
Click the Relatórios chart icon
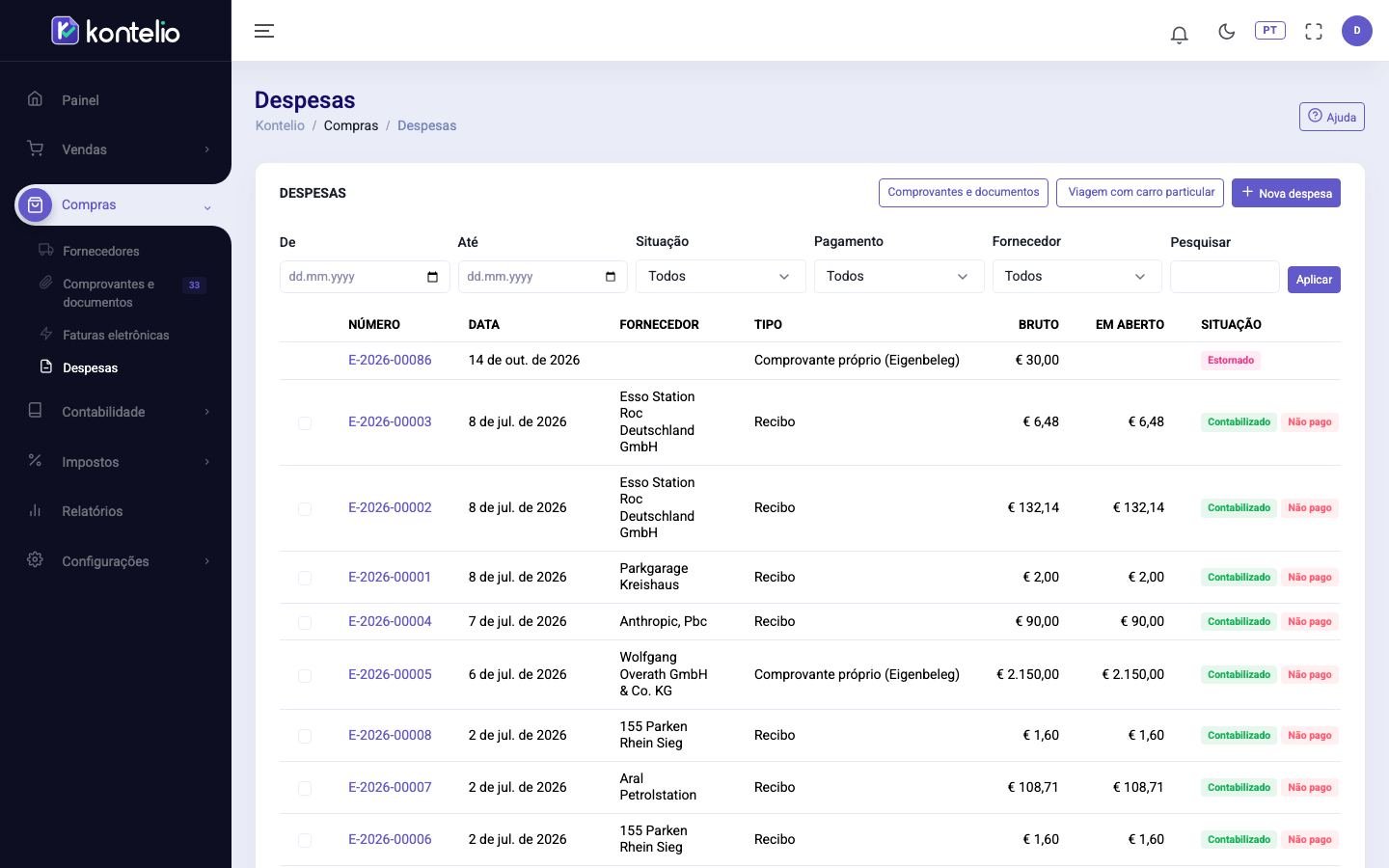pos(35,510)
